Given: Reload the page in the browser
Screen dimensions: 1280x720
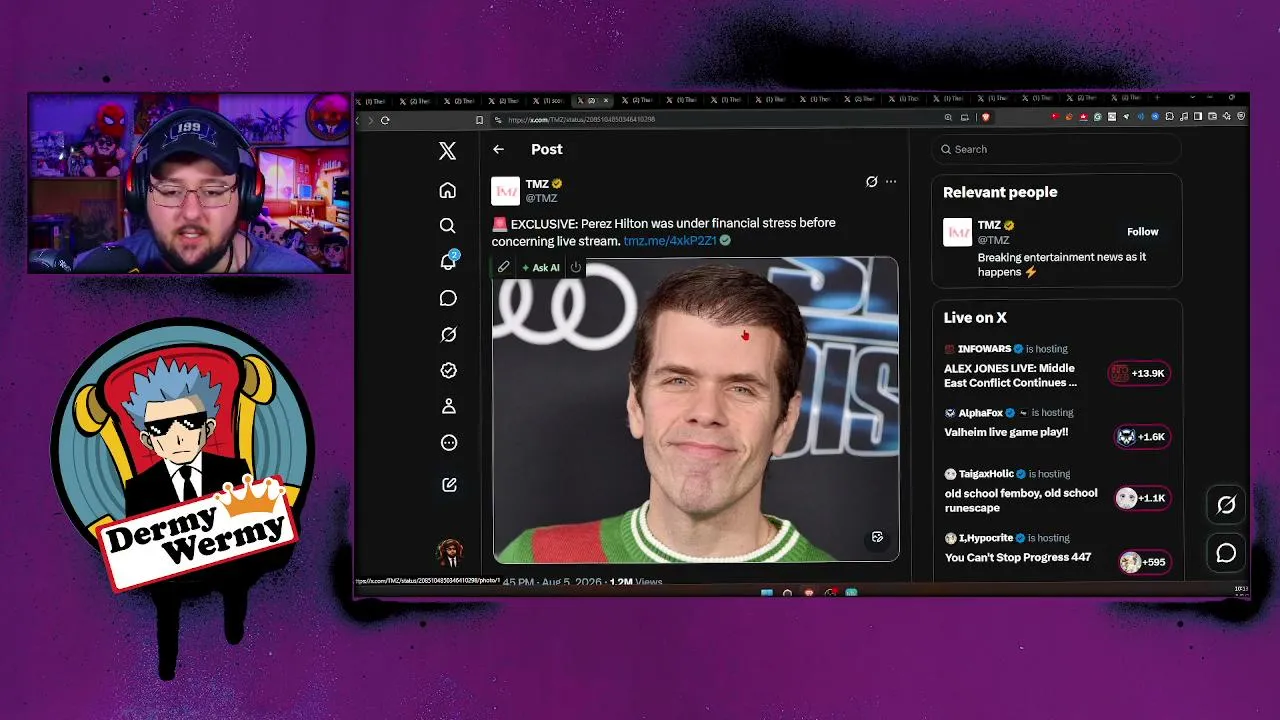Looking at the screenshot, I should (x=385, y=120).
